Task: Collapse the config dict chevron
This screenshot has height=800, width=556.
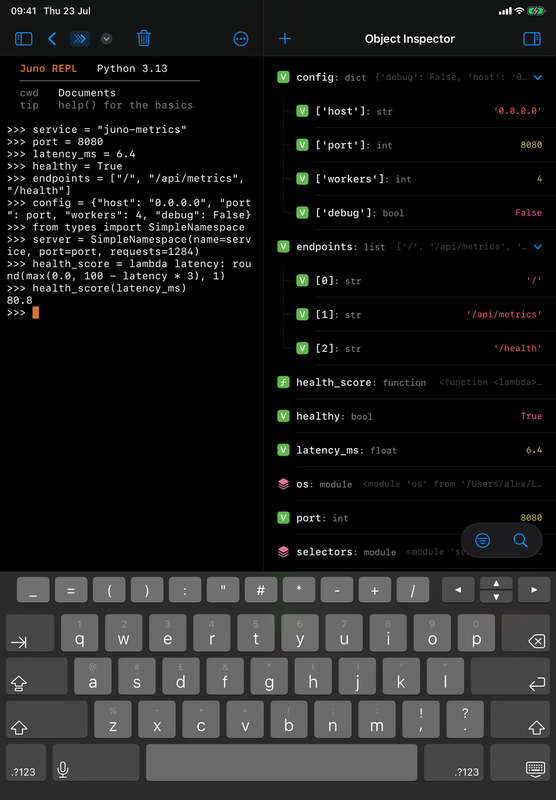Action: point(538,78)
